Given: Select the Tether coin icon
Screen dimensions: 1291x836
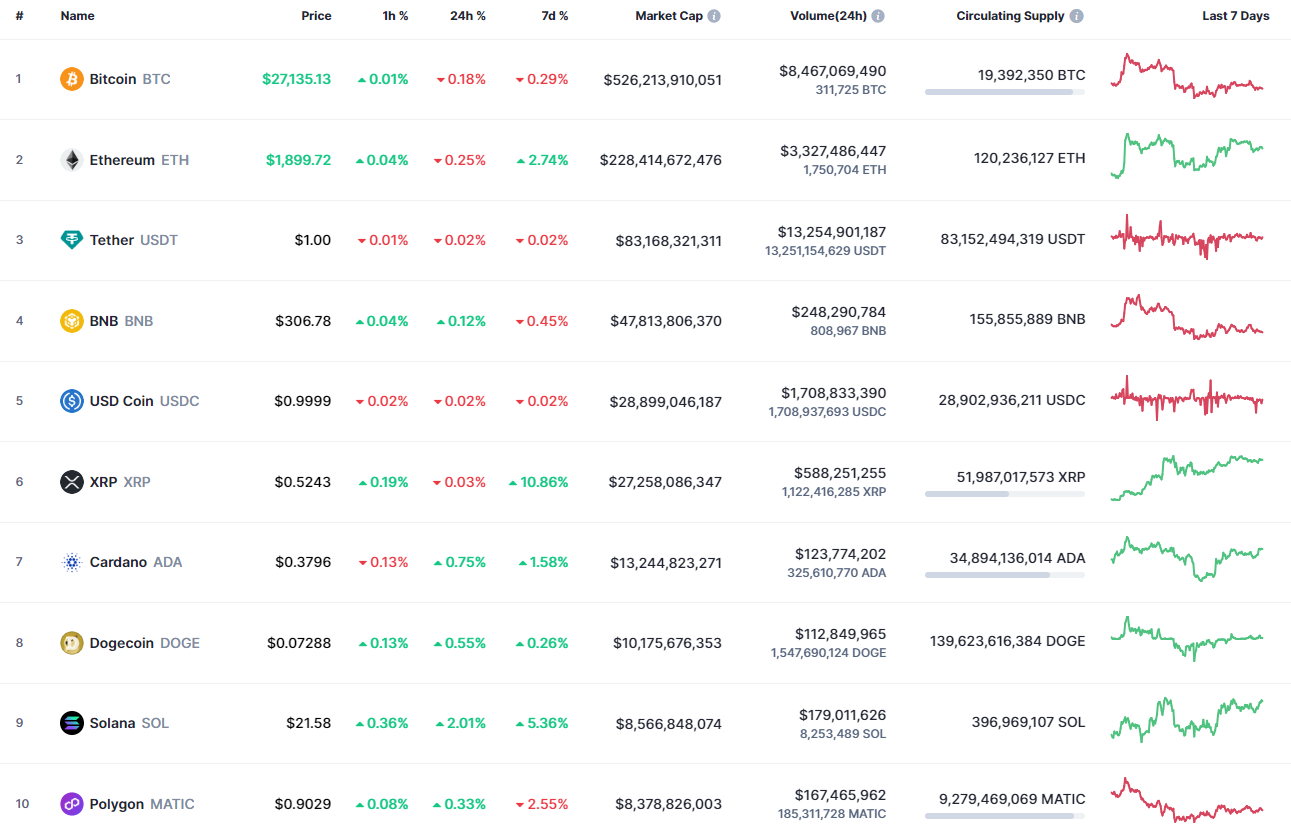Looking at the screenshot, I should pos(69,240).
